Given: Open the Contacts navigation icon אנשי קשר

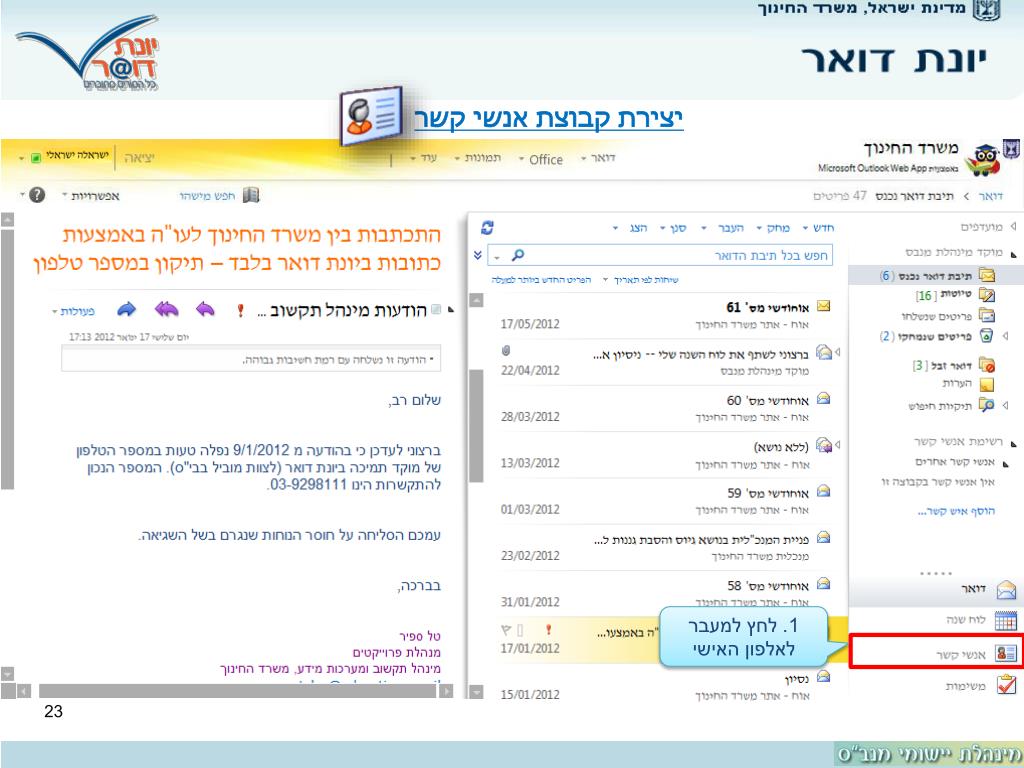Looking at the screenshot, I should pos(1006,652).
